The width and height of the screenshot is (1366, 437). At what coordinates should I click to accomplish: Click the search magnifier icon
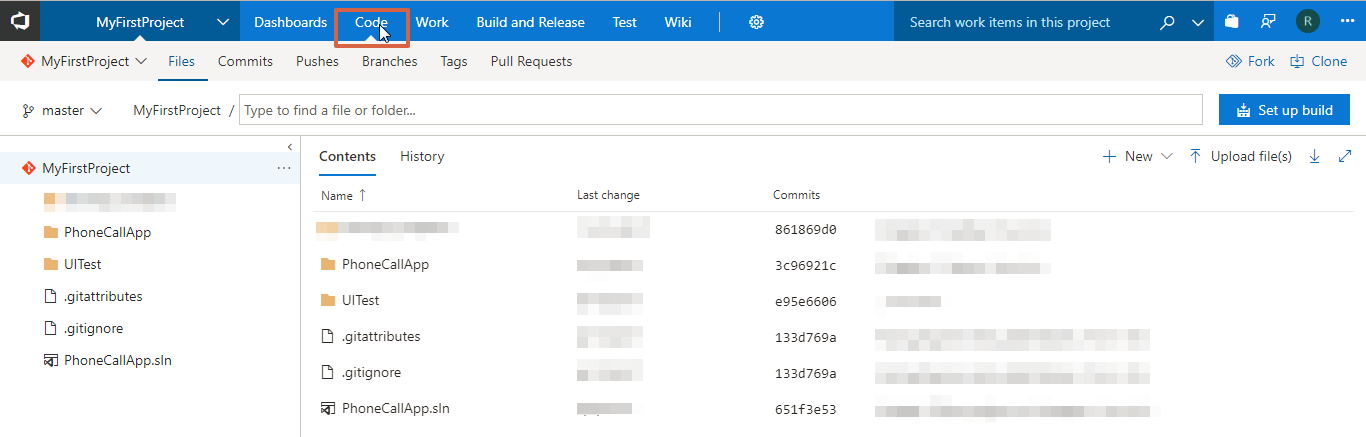click(1167, 22)
